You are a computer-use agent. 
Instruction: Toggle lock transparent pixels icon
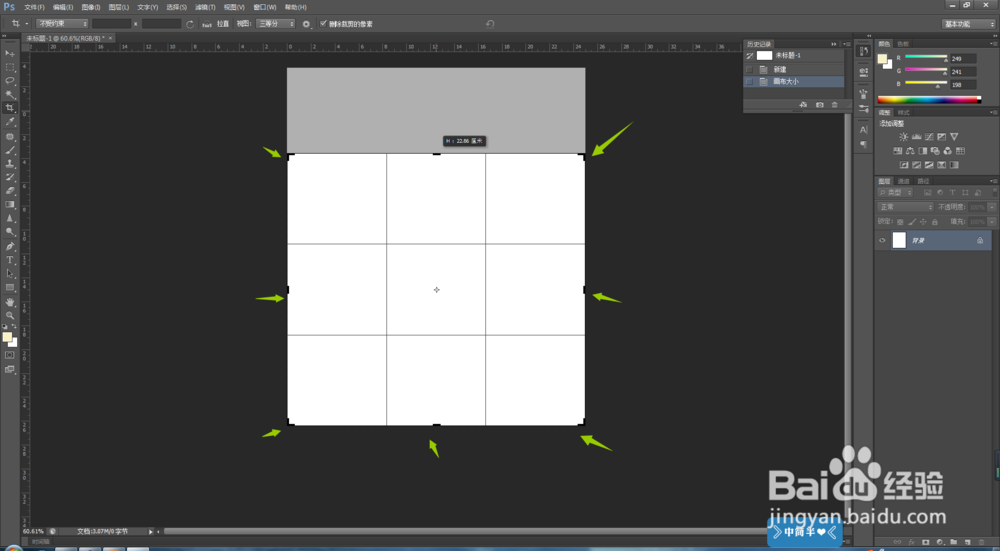coord(900,222)
